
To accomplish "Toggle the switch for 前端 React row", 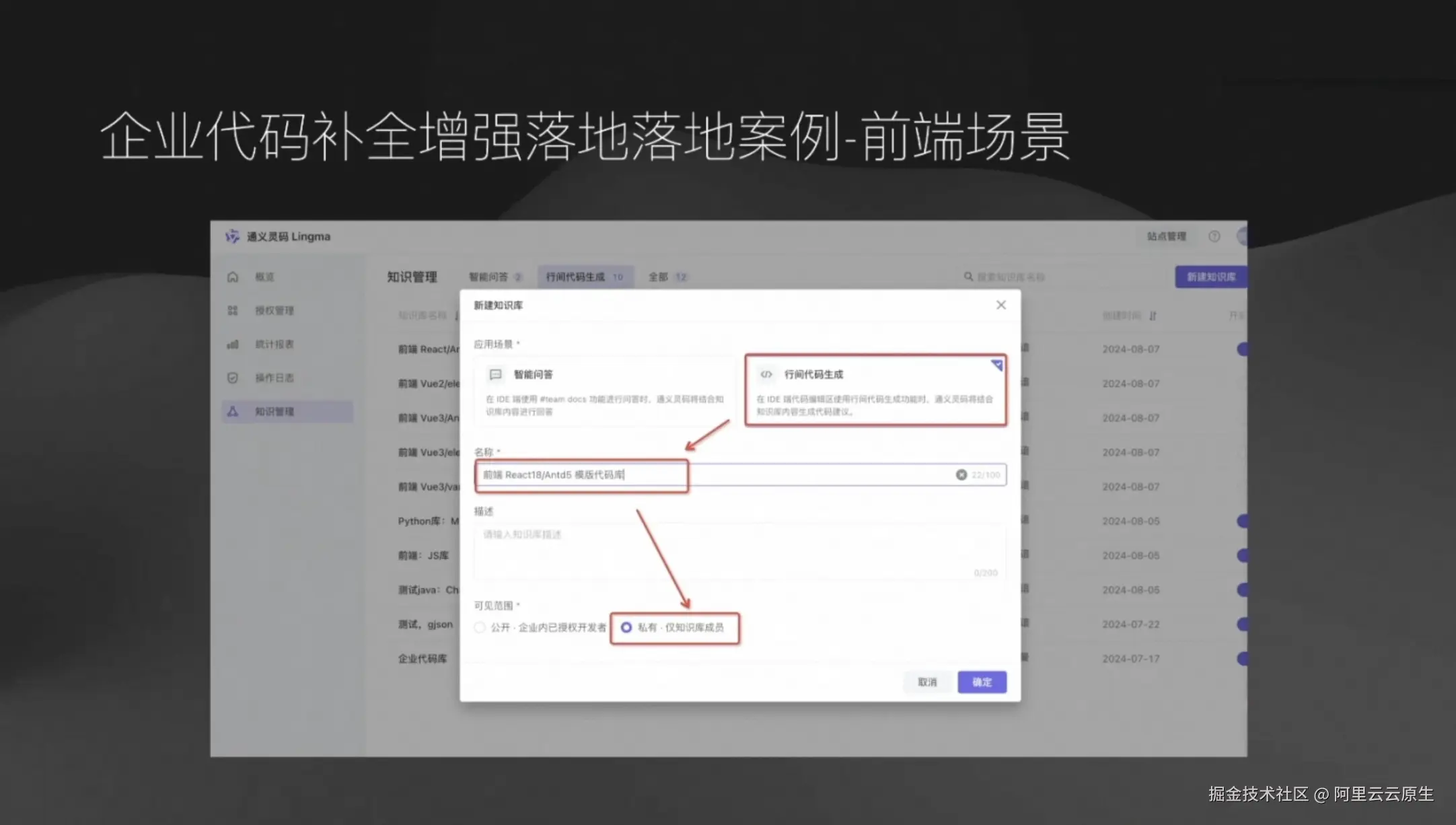I will [x=1242, y=349].
